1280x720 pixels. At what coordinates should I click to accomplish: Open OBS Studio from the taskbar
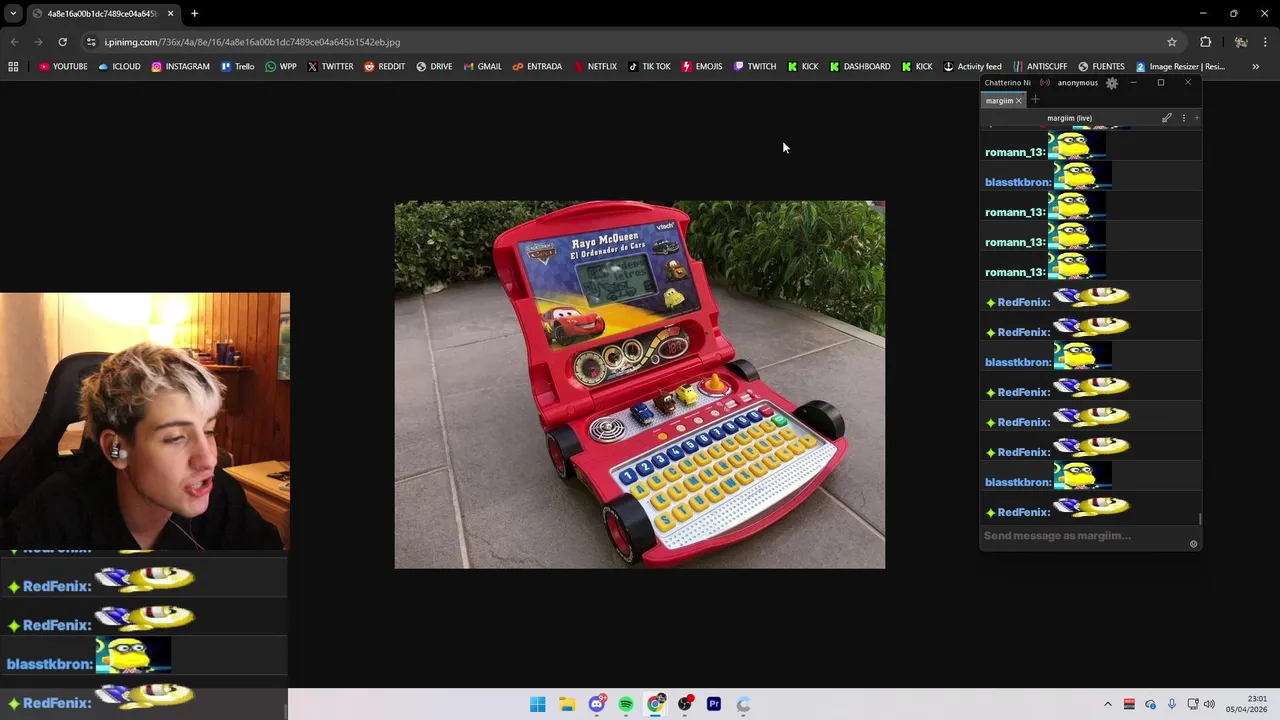tap(685, 704)
